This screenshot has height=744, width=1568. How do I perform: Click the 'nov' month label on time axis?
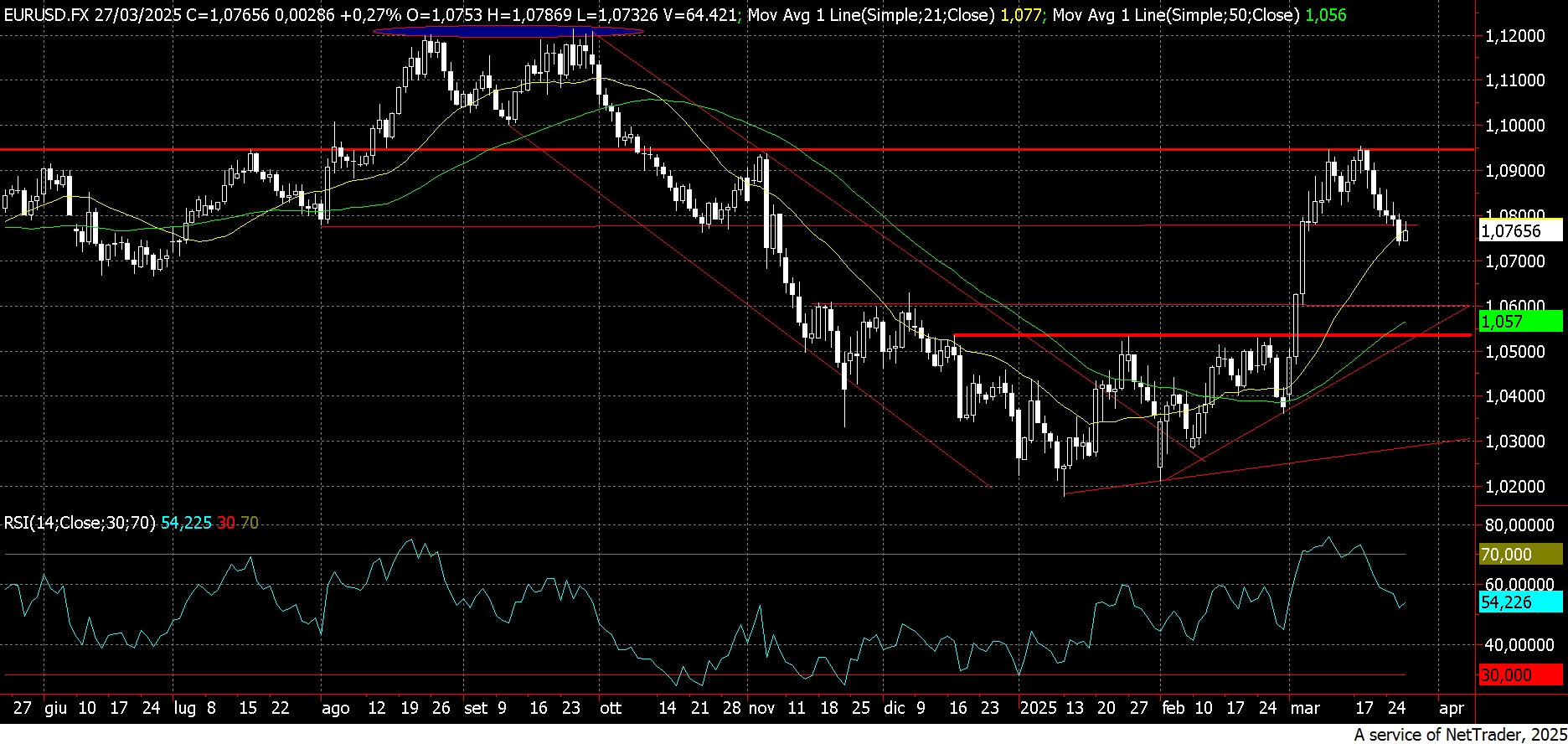(x=761, y=708)
